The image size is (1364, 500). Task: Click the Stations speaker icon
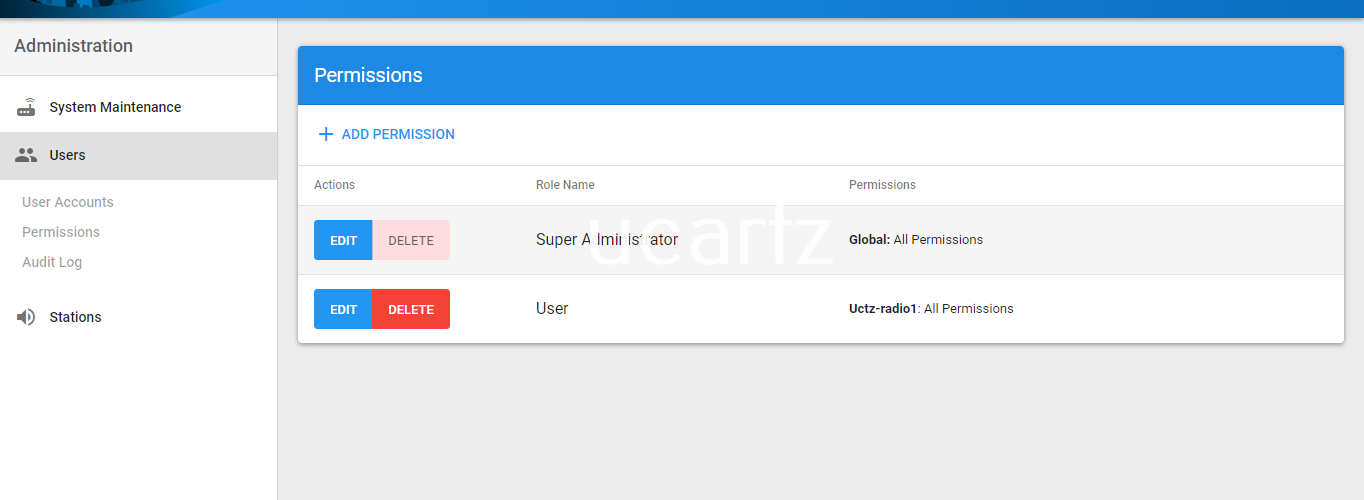[26, 317]
